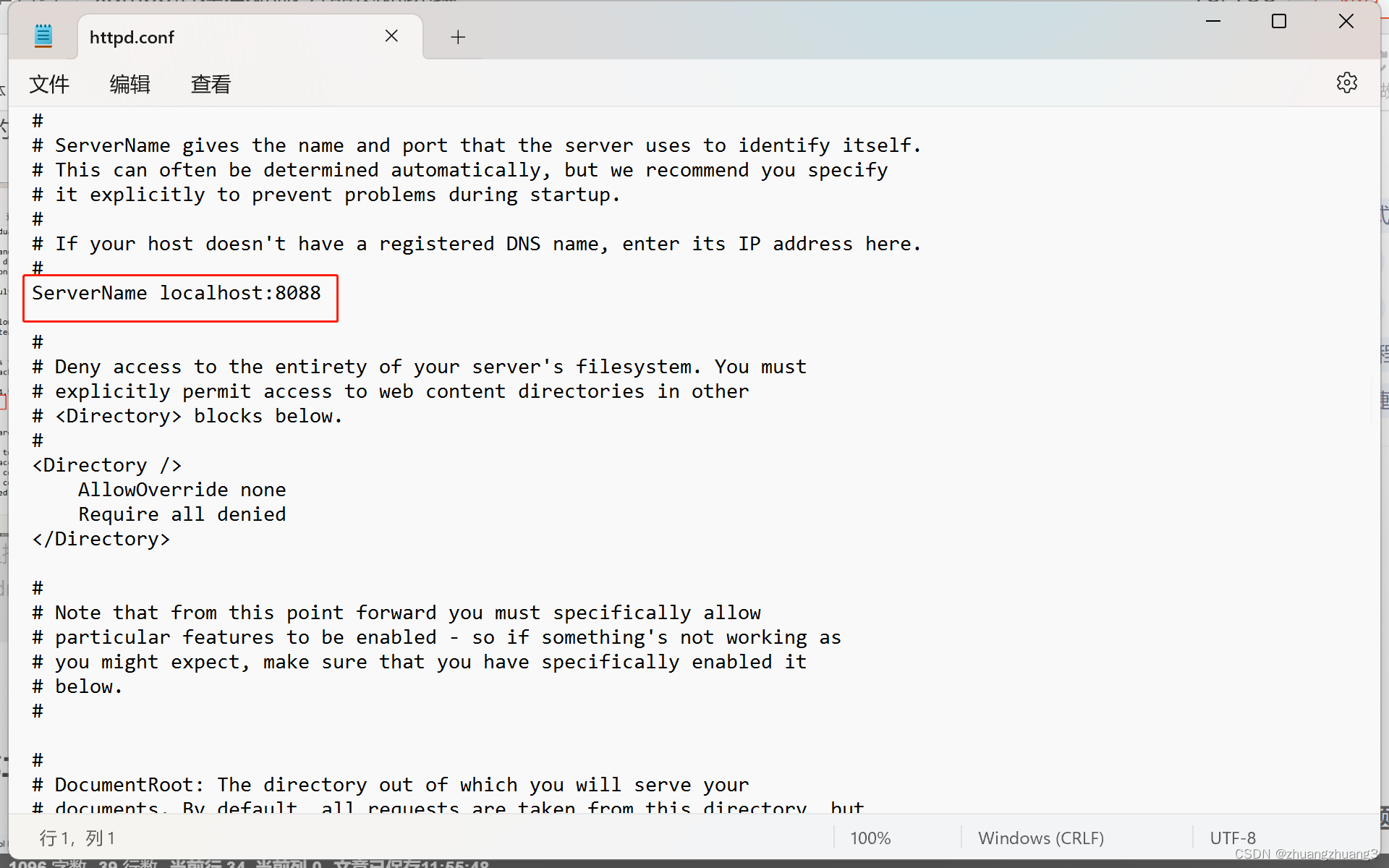Click the UTF-8 encoding indicator
This screenshot has height=868, width=1389.
(1233, 838)
